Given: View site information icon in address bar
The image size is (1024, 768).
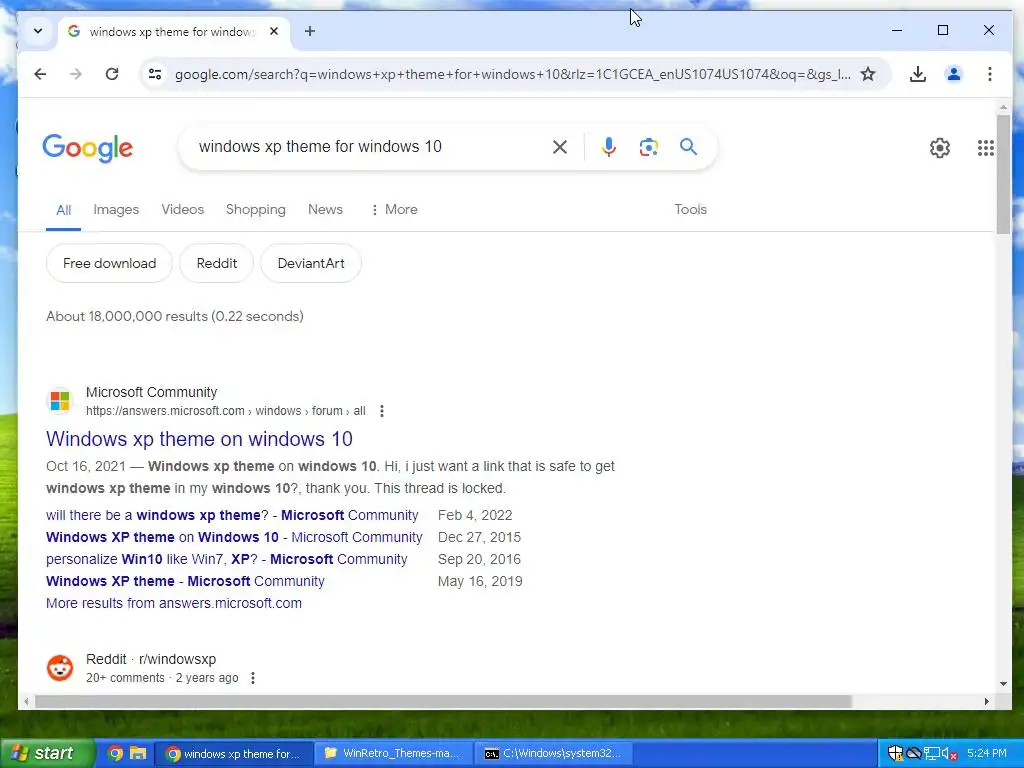Looking at the screenshot, I should click(x=155, y=74).
